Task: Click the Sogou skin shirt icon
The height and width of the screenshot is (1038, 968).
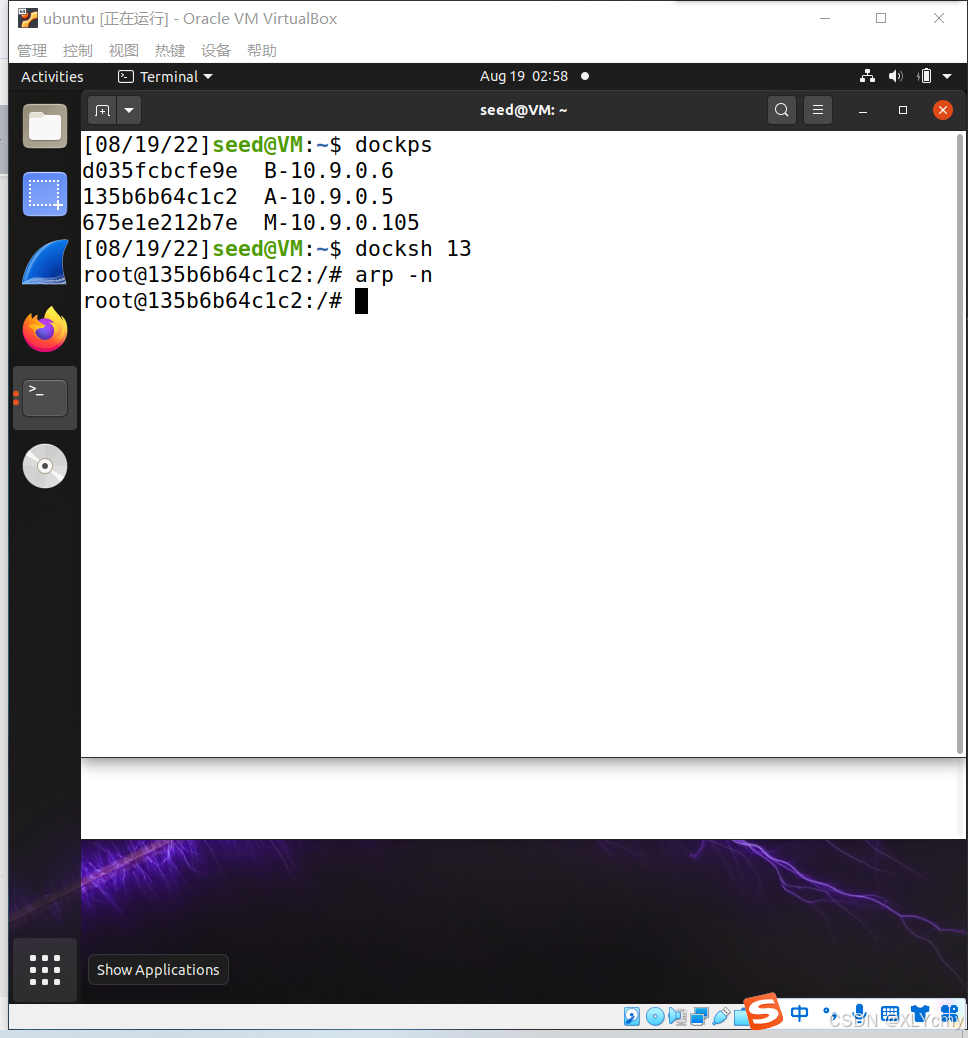Action: click(920, 1014)
